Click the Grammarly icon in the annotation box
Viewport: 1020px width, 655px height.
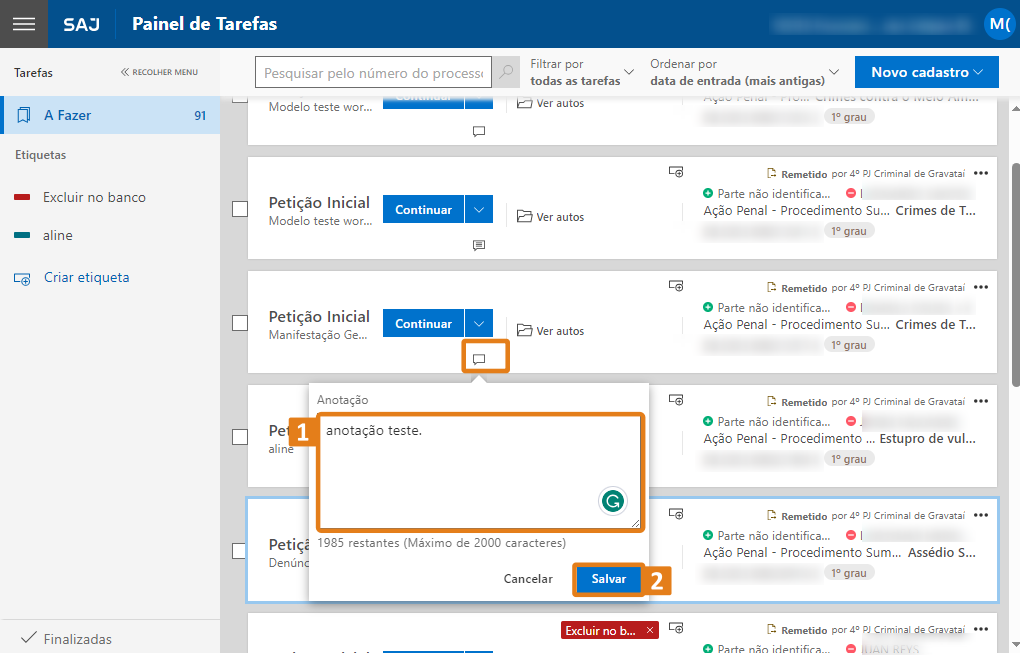612,500
